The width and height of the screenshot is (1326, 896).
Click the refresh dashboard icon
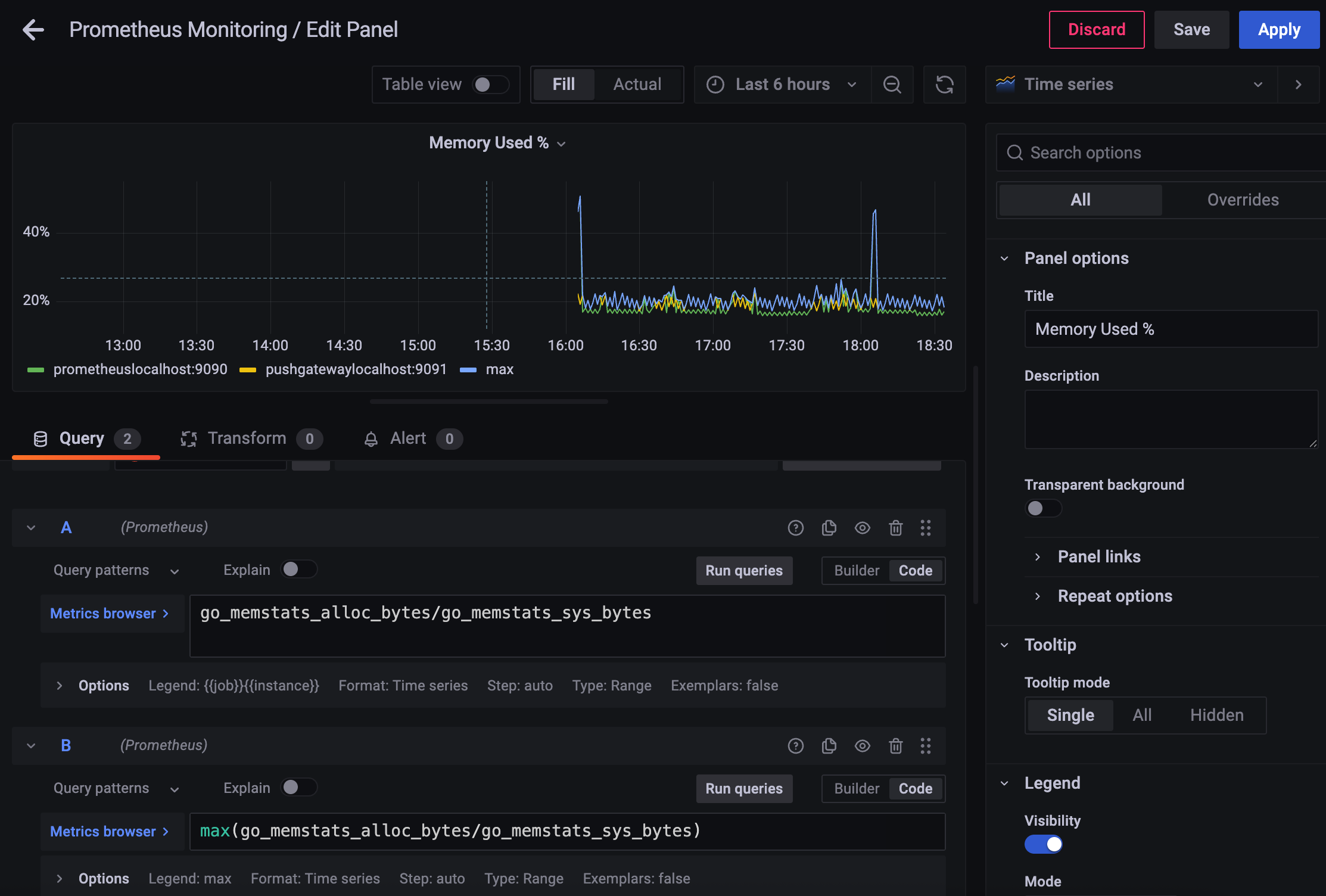944,85
